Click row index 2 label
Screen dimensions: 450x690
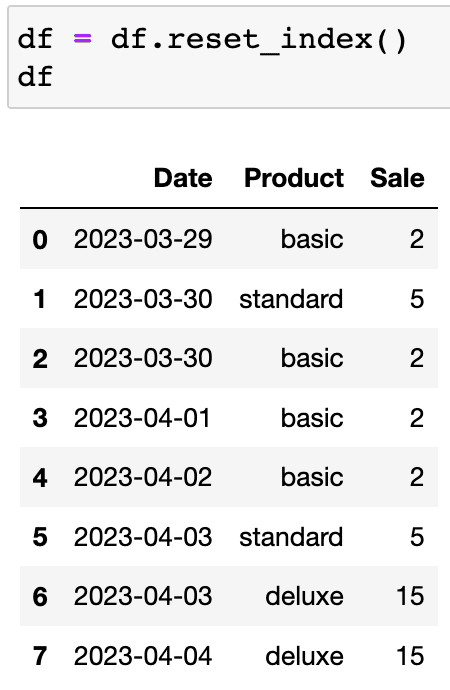[40, 359]
